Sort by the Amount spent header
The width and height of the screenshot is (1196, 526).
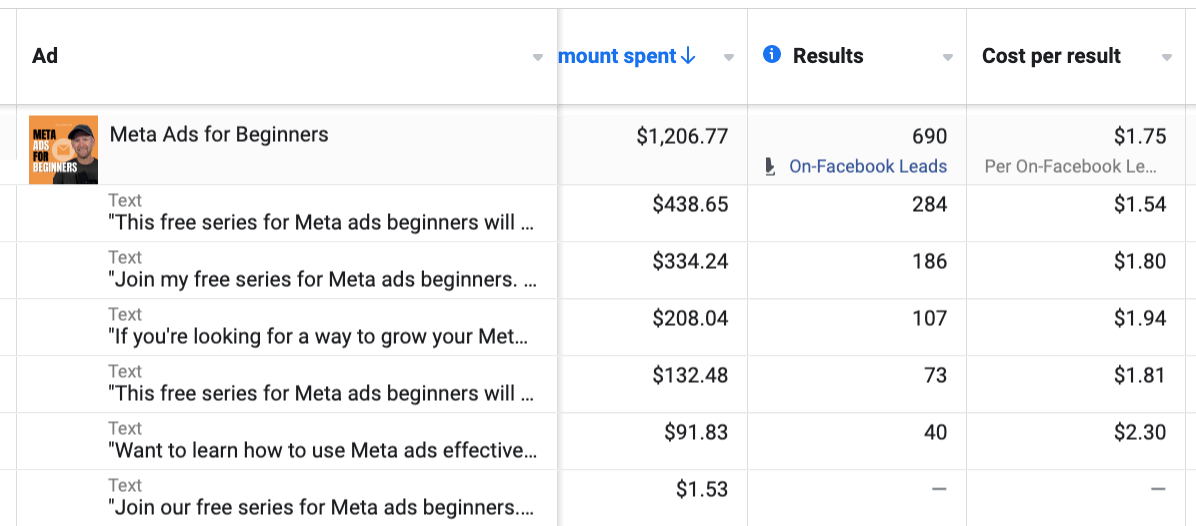[x=617, y=56]
